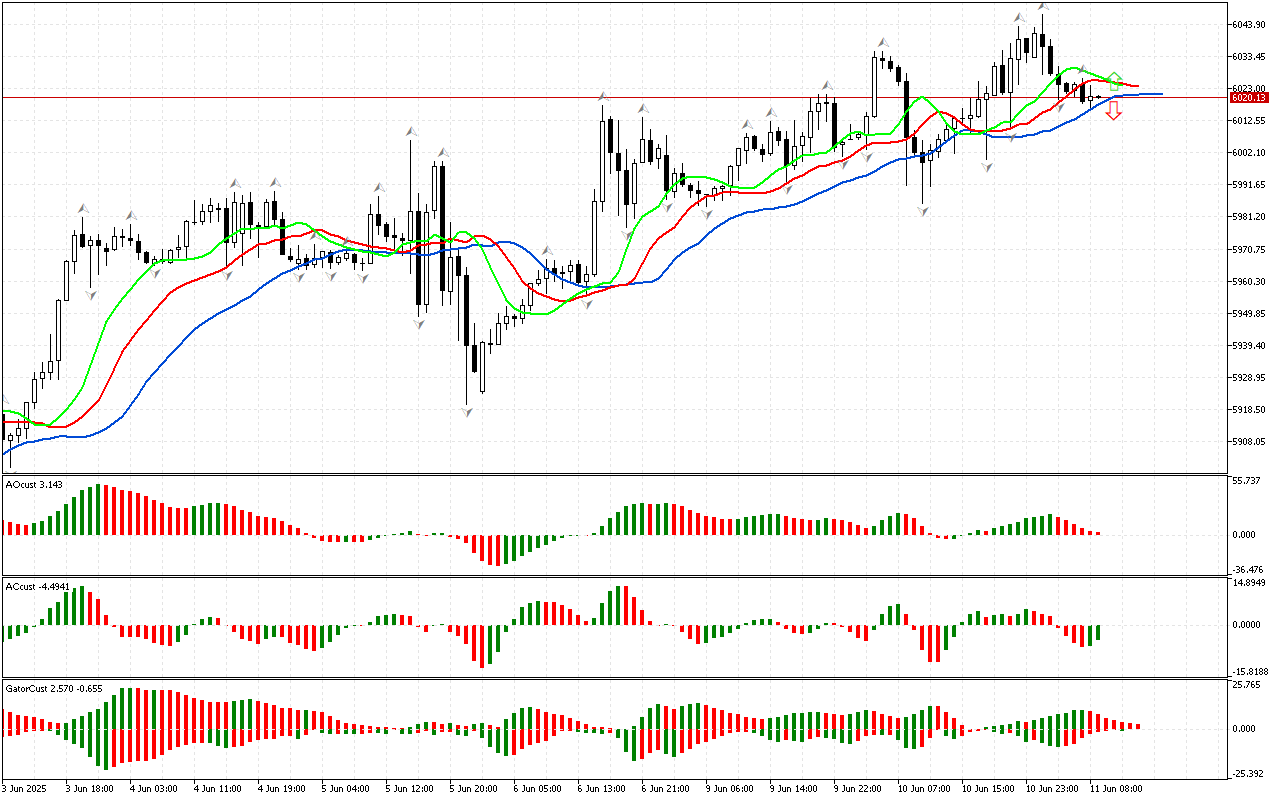Click the 6043.90 price scale label
The image size is (1280, 800).
click(1249, 24)
